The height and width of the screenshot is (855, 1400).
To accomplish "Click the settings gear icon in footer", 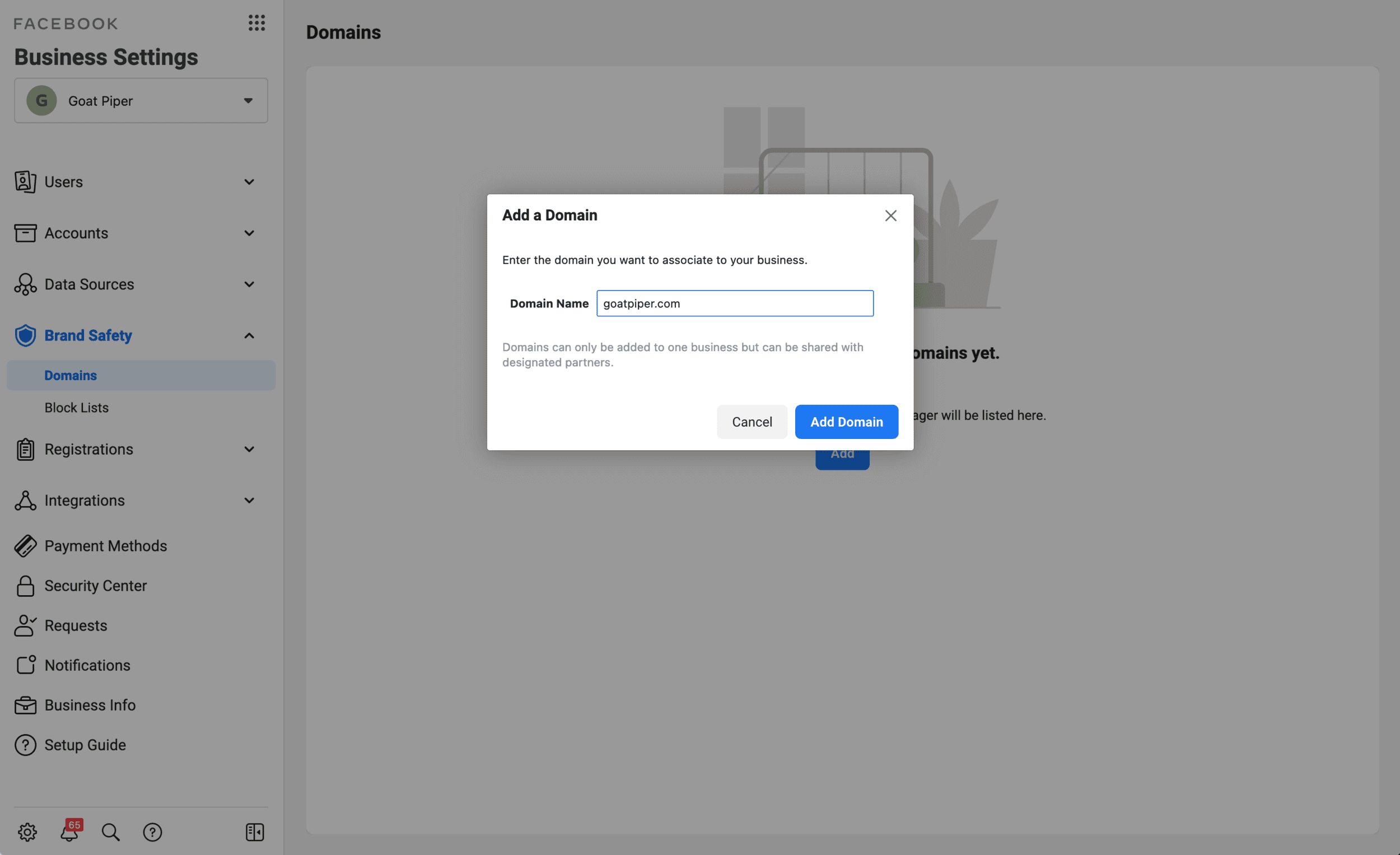I will tap(27, 831).
